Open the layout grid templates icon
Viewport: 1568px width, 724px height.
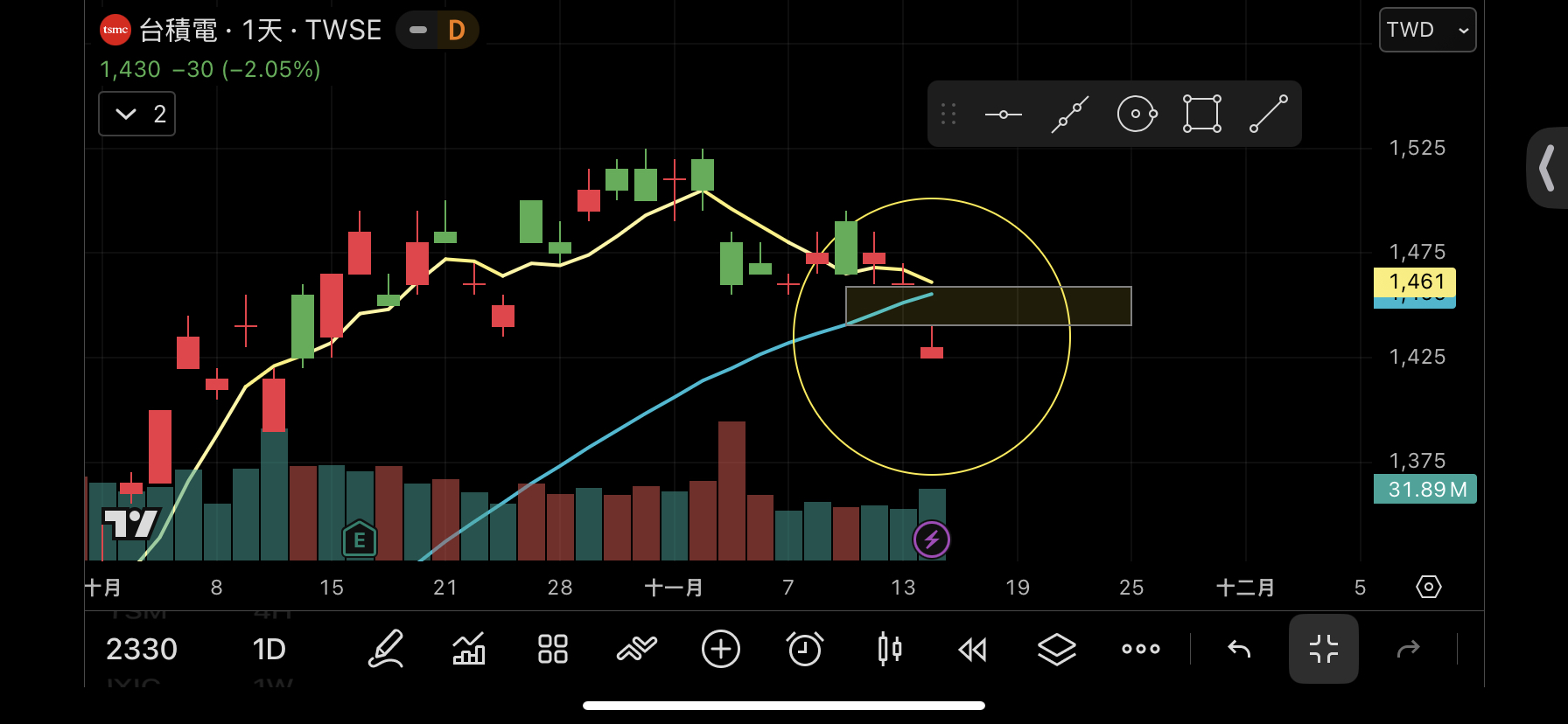[x=553, y=649]
